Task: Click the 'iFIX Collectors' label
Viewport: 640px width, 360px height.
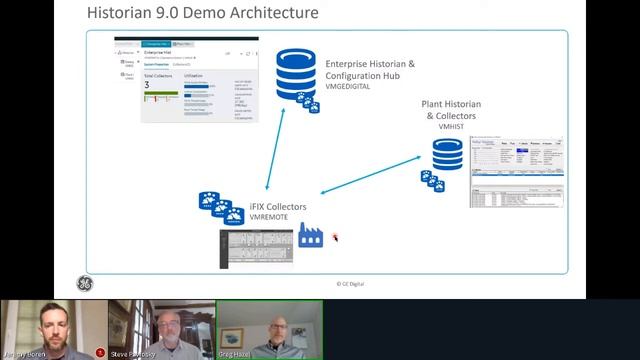Action: 278,207
